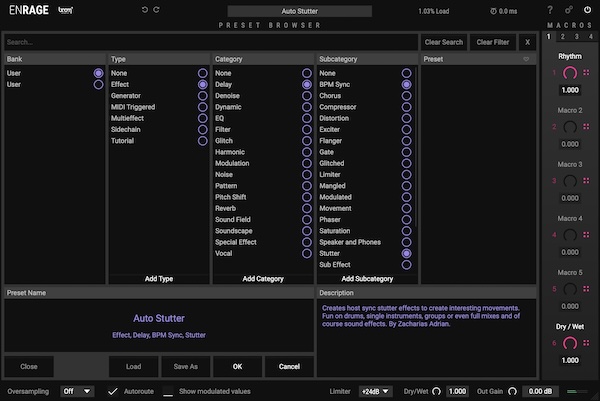Switch to macro page 3 tab
Image resolution: width=600 pixels, height=401 pixels.
pyautogui.click(x=577, y=36)
